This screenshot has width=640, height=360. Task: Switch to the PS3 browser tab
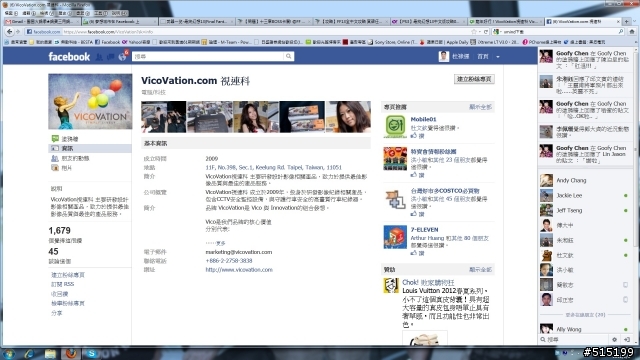(x=428, y=21)
